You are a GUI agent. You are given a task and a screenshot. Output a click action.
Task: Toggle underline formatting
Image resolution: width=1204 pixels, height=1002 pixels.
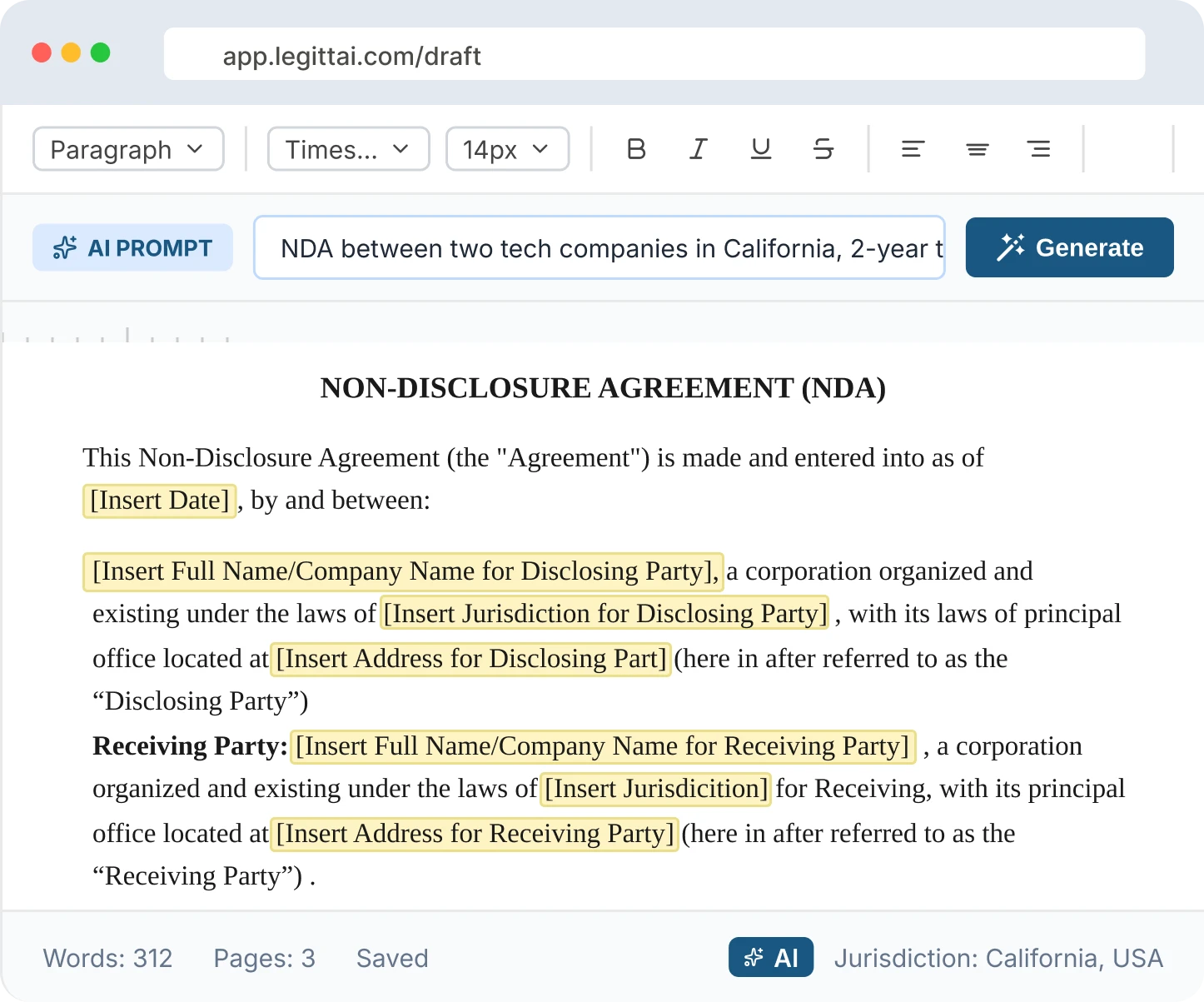(761, 149)
